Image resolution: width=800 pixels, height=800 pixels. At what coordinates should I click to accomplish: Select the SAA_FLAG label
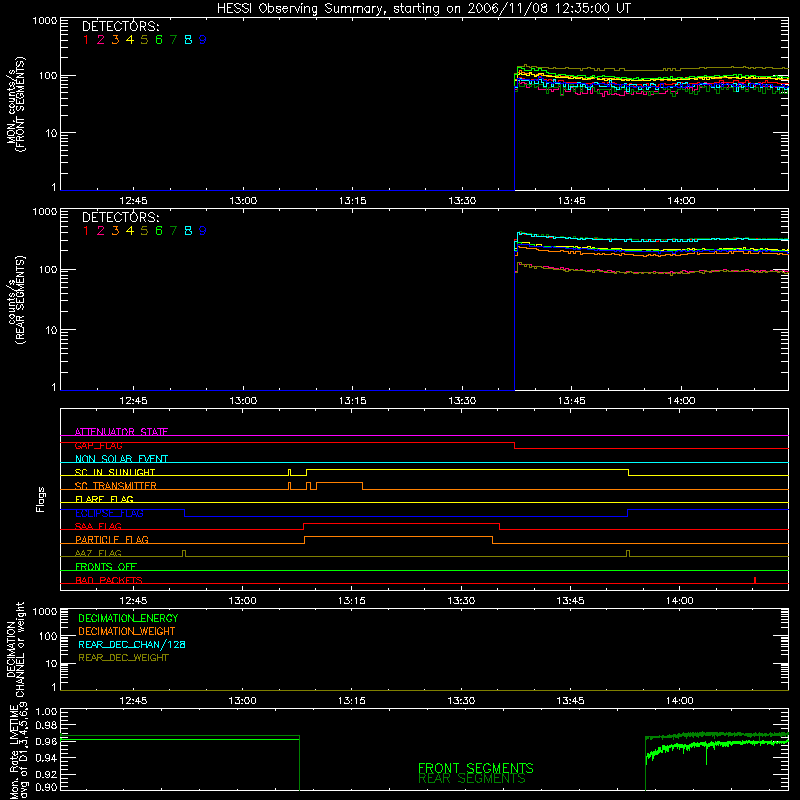click(98, 526)
